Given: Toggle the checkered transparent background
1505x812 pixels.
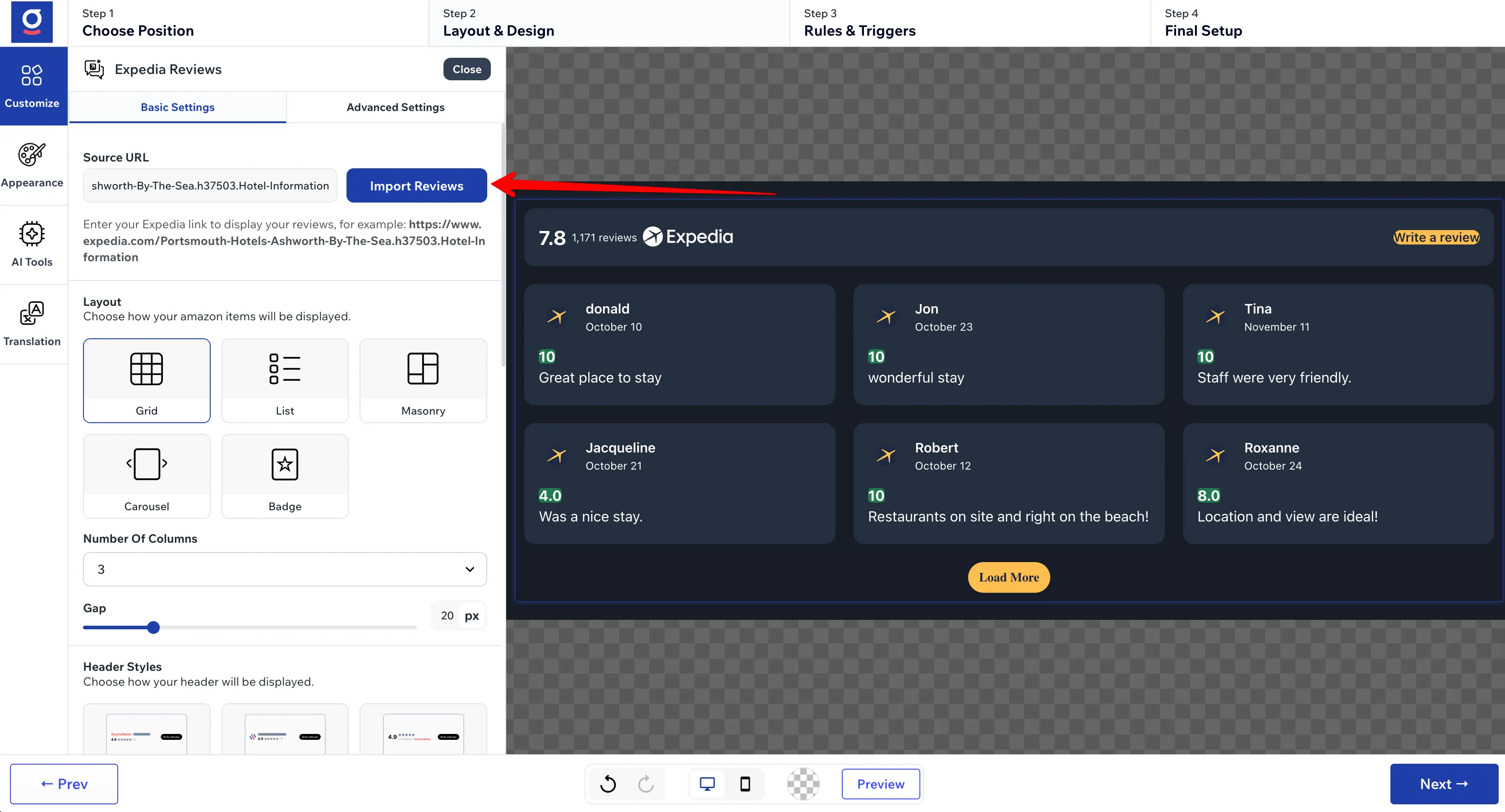Looking at the screenshot, I should coord(803,784).
